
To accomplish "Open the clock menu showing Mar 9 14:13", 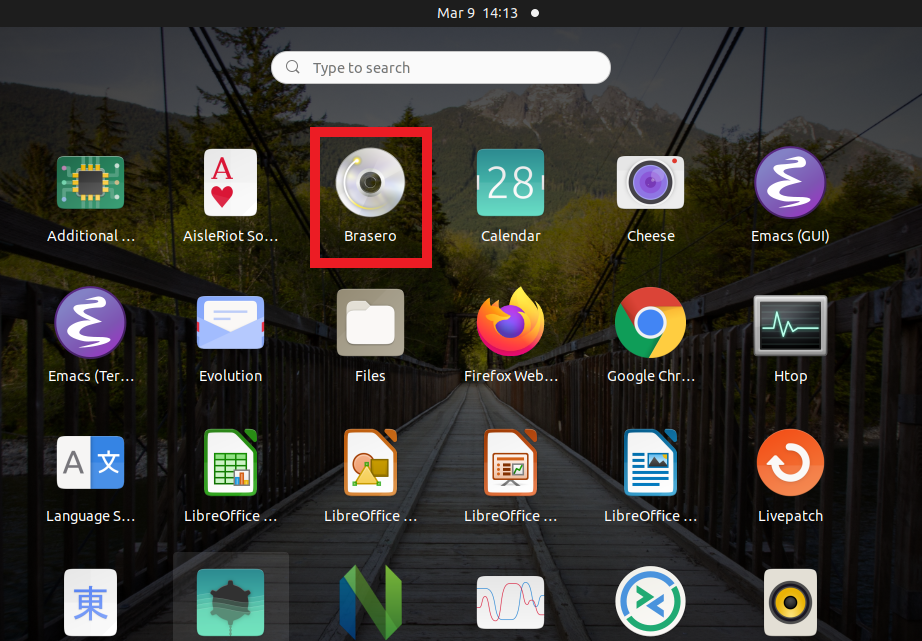I will (x=477, y=13).
